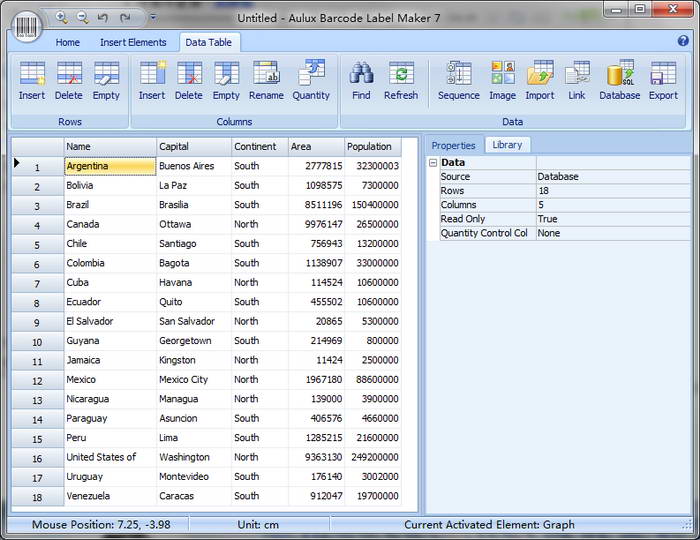Click the Bagota cell
Image resolution: width=700 pixels, height=540 pixels.
click(x=194, y=263)
